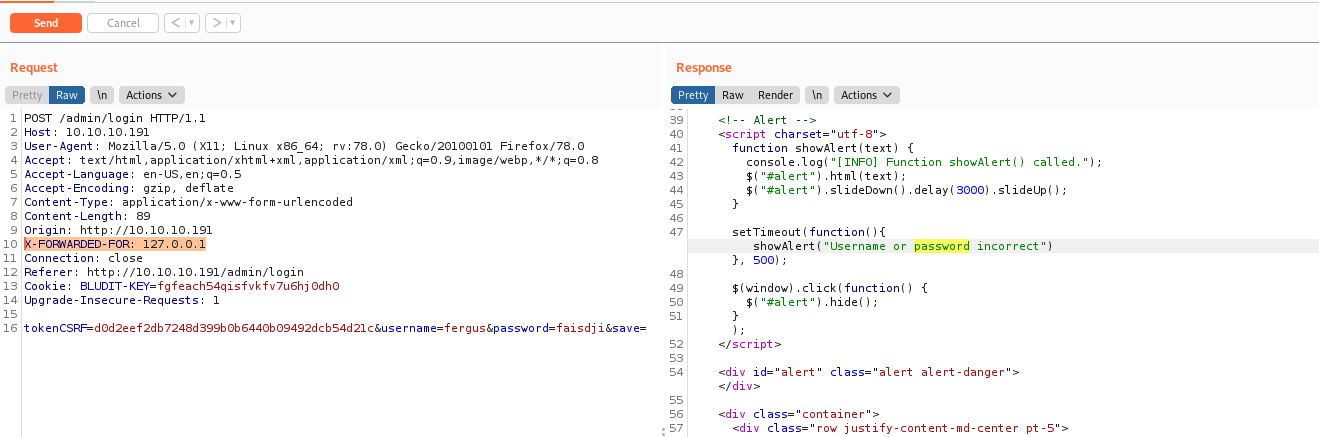Click highlighted word password in response
The width and height of the screenshot is (1319, 437).
[x=942, y=246]
